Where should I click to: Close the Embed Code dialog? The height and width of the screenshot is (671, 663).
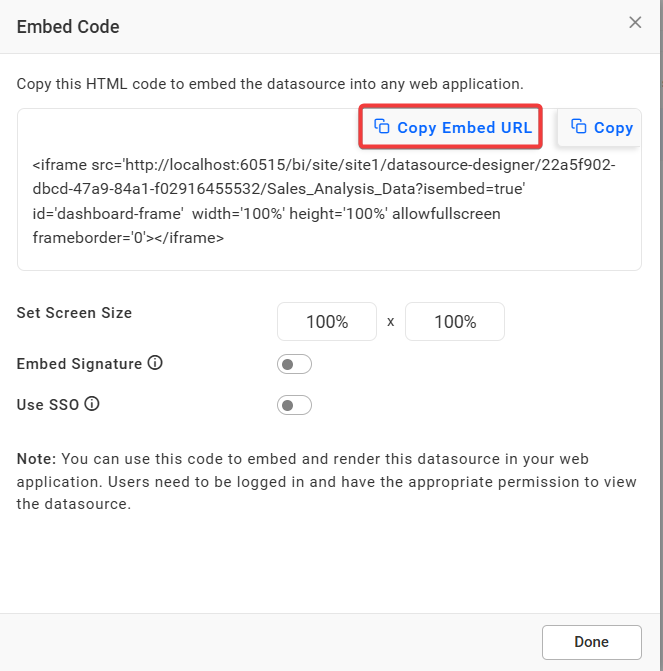coord(635,22)
